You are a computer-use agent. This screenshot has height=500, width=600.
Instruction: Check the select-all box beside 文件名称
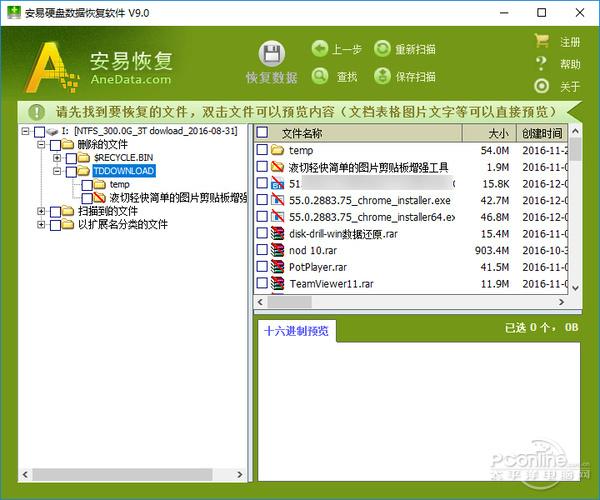tap(262, 132)
